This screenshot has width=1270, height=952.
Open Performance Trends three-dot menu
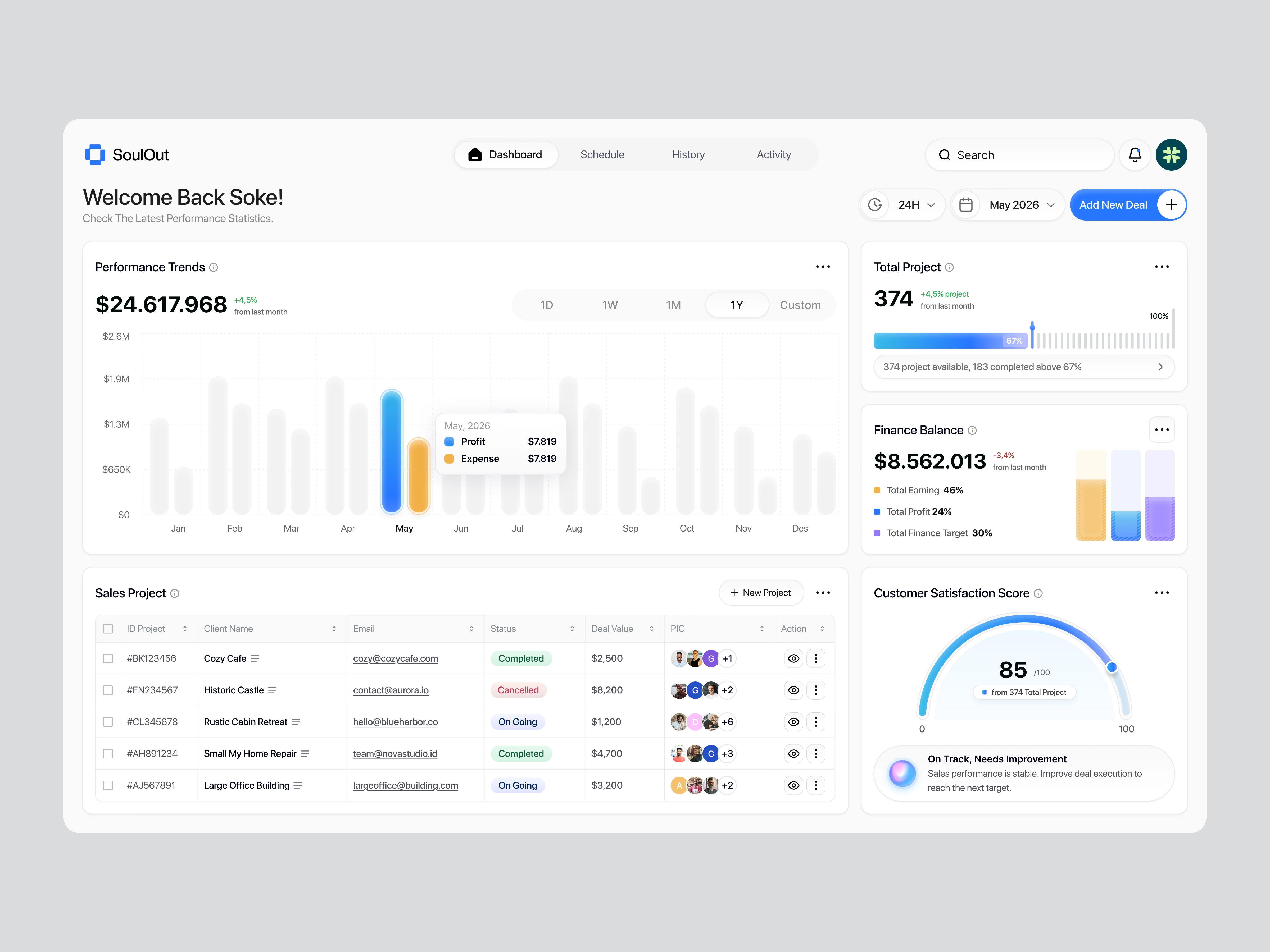tap(823, 267)
